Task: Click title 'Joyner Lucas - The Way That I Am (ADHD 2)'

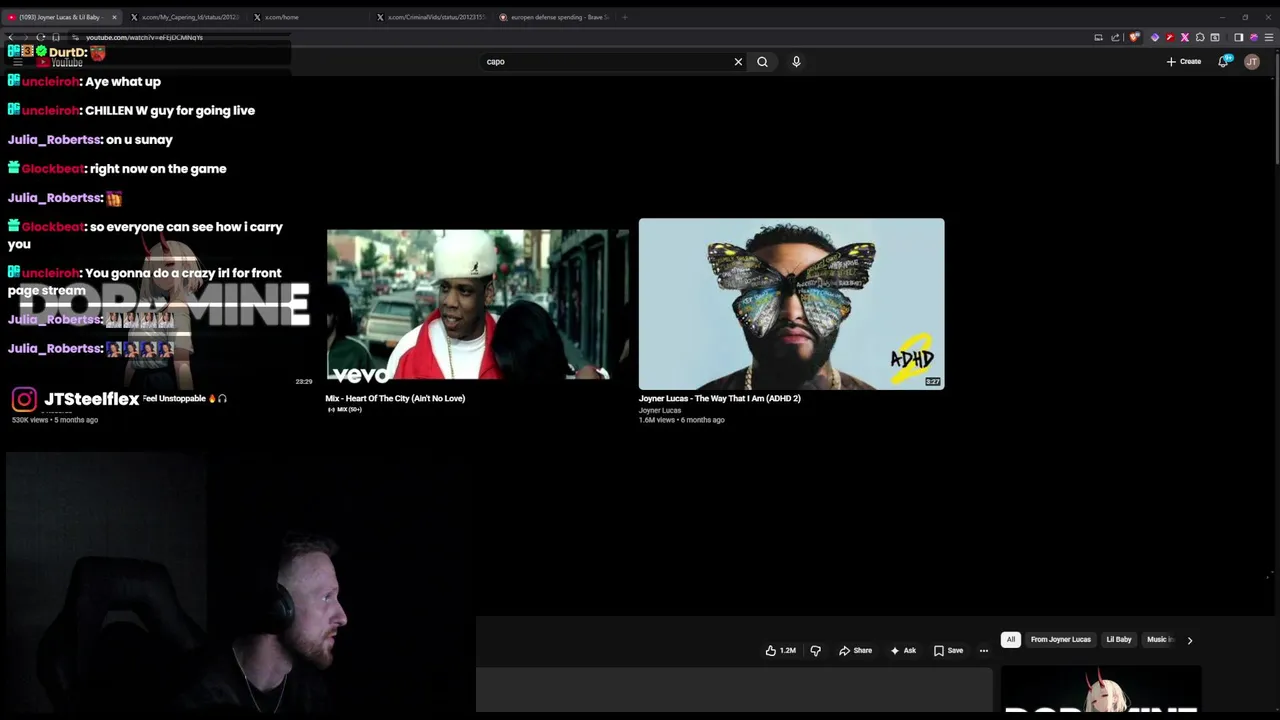Action: coord(720,398)
